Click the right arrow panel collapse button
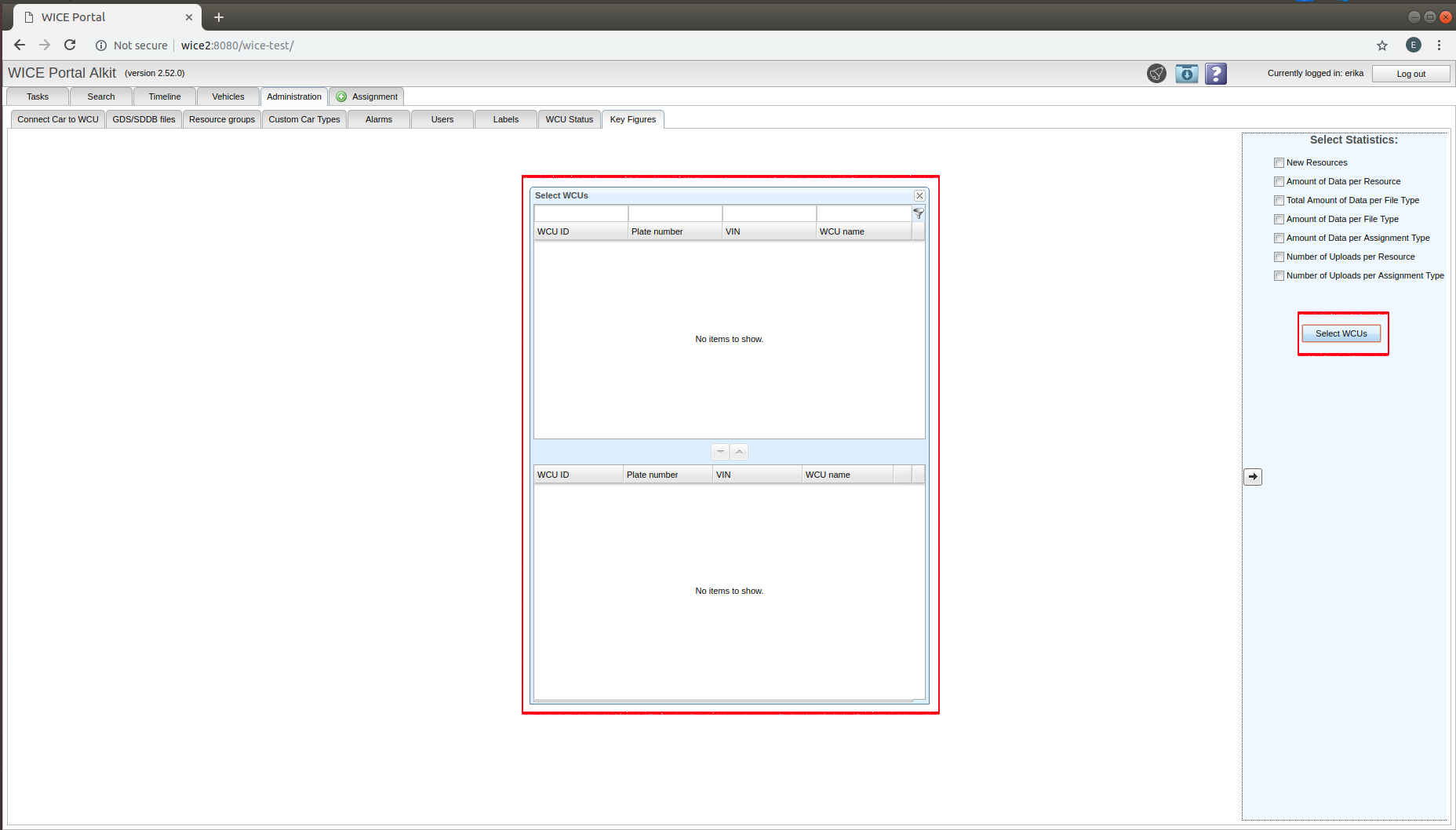The height and width of the screenshot is (830, 1456). (x=1253, y=477)
